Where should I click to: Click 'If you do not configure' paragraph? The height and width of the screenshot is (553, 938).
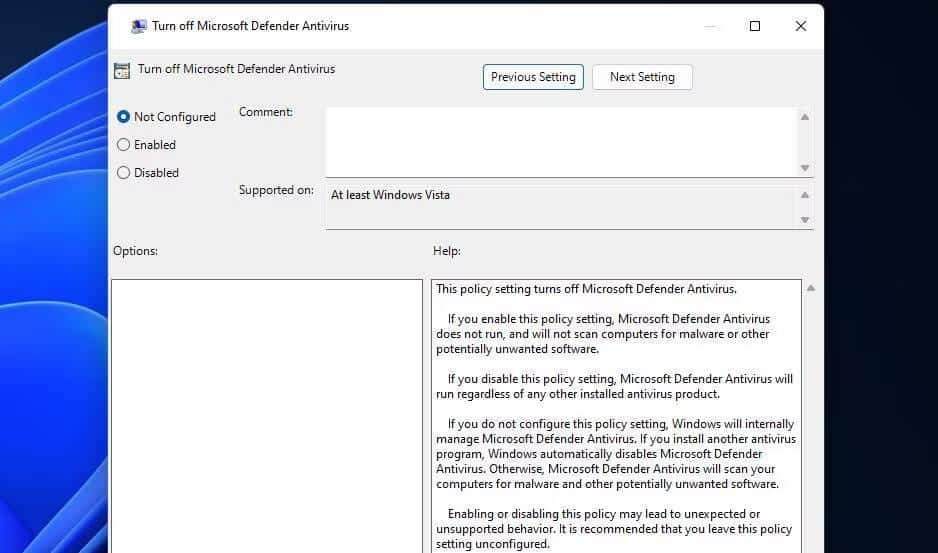point(616,454)
